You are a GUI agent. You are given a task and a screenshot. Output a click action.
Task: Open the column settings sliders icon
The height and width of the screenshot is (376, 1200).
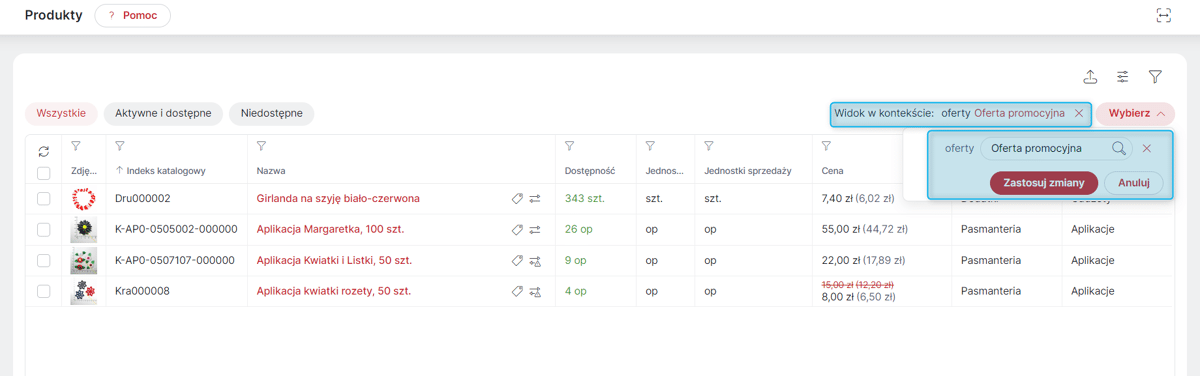pos(1123,77)
